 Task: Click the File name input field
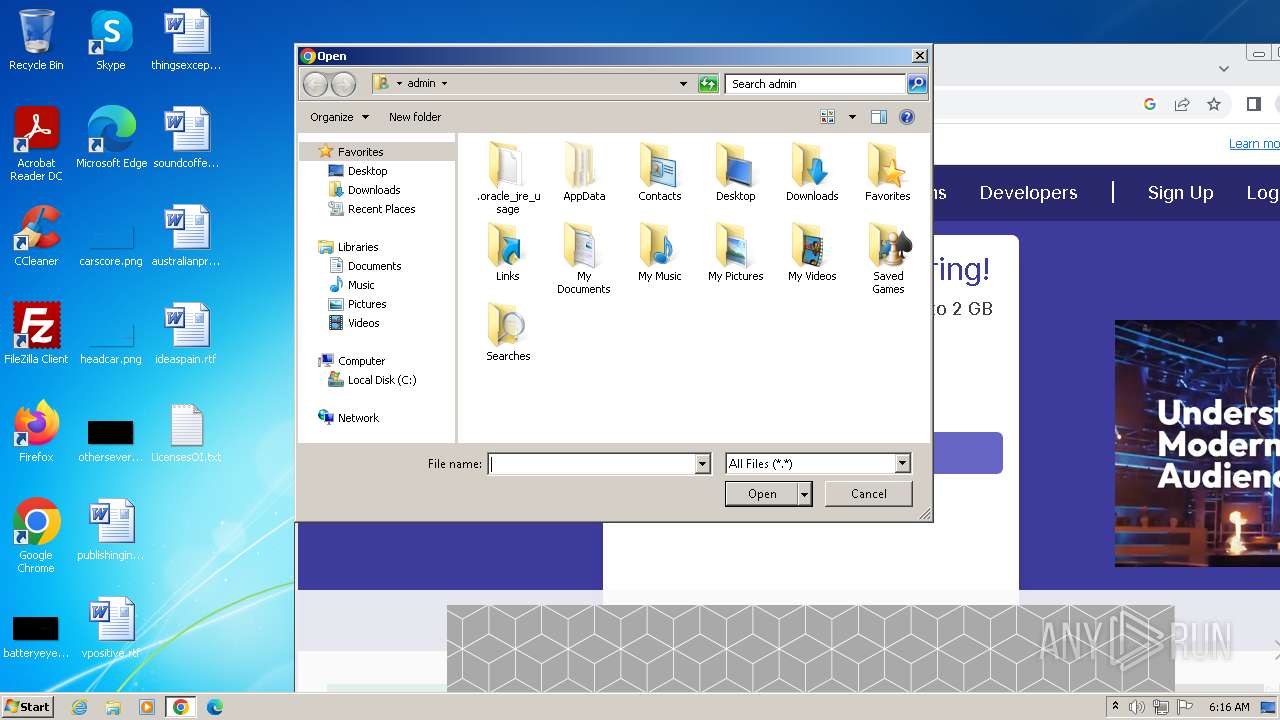click(x=592, y=464)
